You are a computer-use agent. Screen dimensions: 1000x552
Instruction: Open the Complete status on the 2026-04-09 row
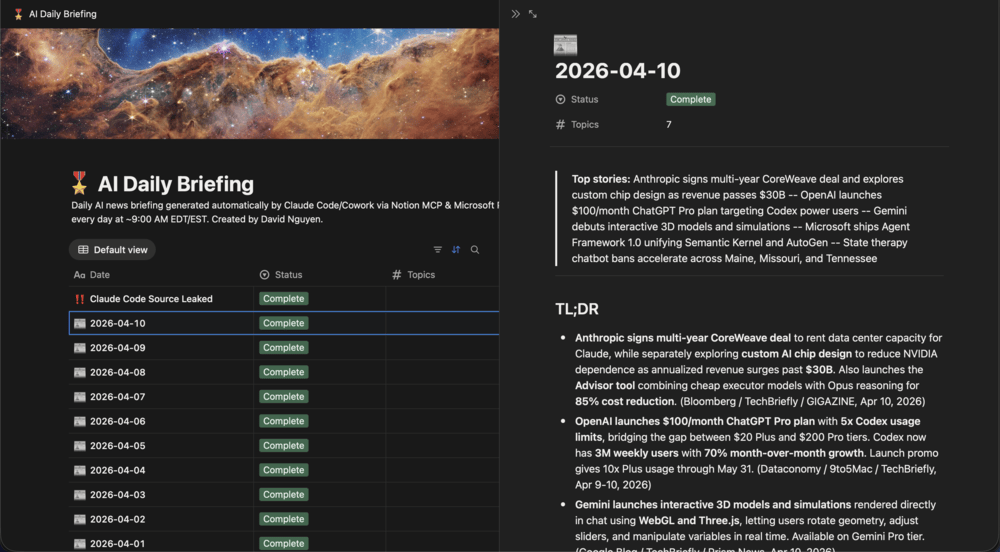(x=284, y=348)
